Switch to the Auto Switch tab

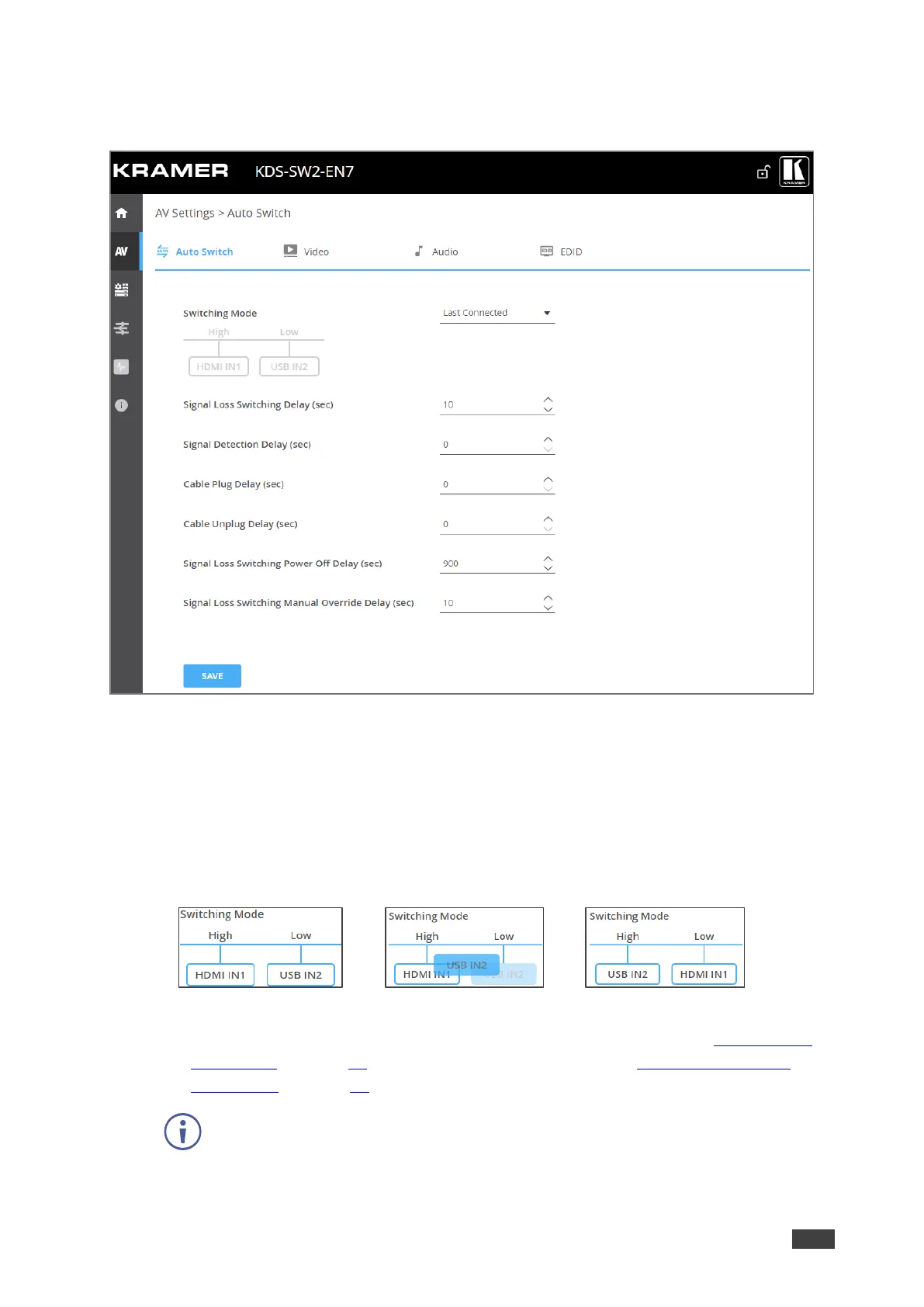[195, 251]
